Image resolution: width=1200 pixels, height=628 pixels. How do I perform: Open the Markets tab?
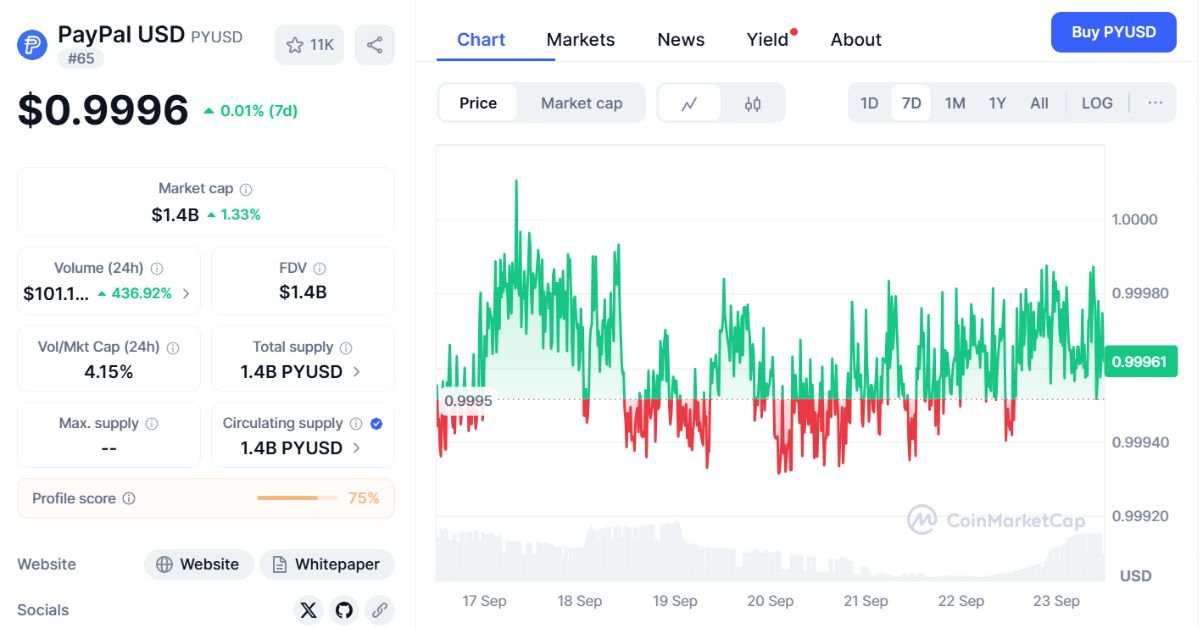[580, 40]
